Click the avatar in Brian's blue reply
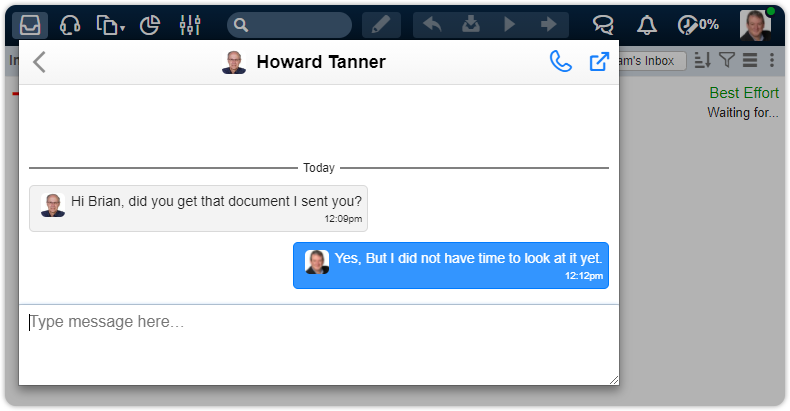Image resolution: width=790 pixels, height=411 pixels. pos(317,262)
